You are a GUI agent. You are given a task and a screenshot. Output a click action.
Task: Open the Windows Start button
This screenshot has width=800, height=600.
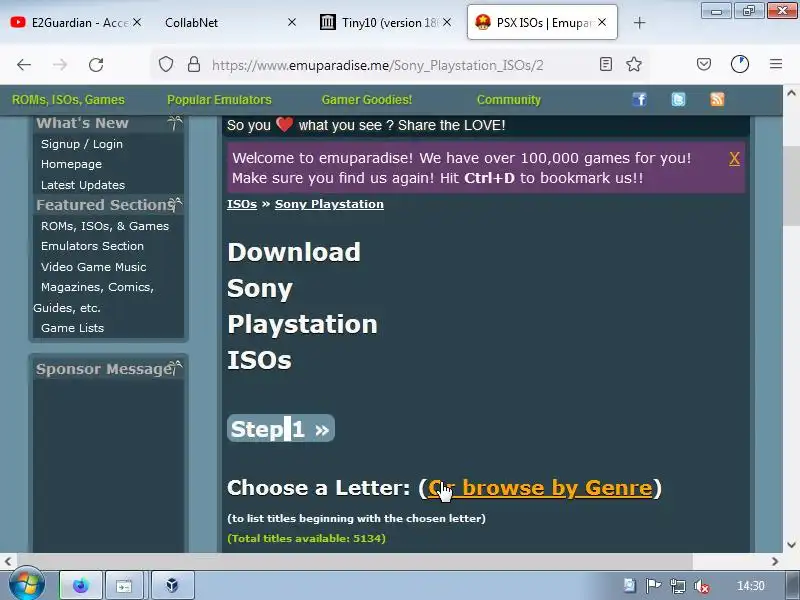pos(27,585)
